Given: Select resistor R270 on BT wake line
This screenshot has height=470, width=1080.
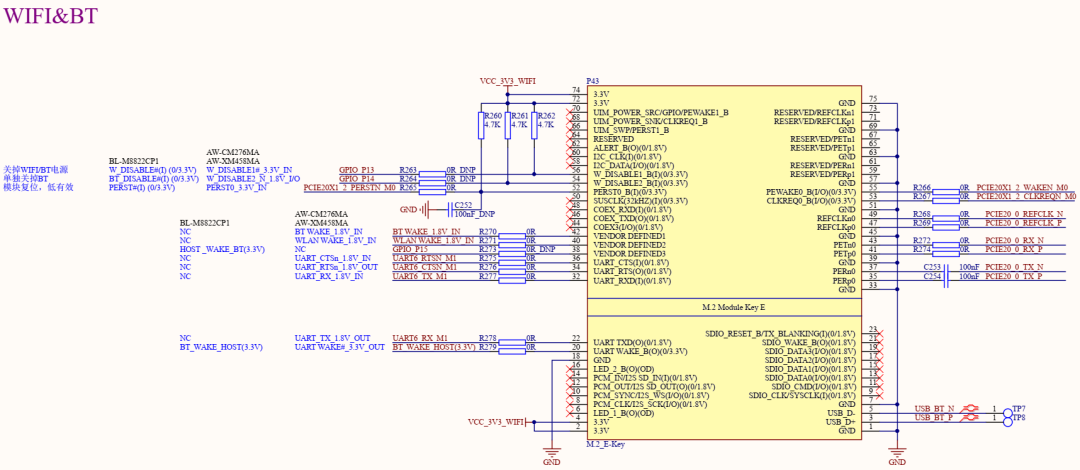Looking at the screenshot, I should (512, 236).
